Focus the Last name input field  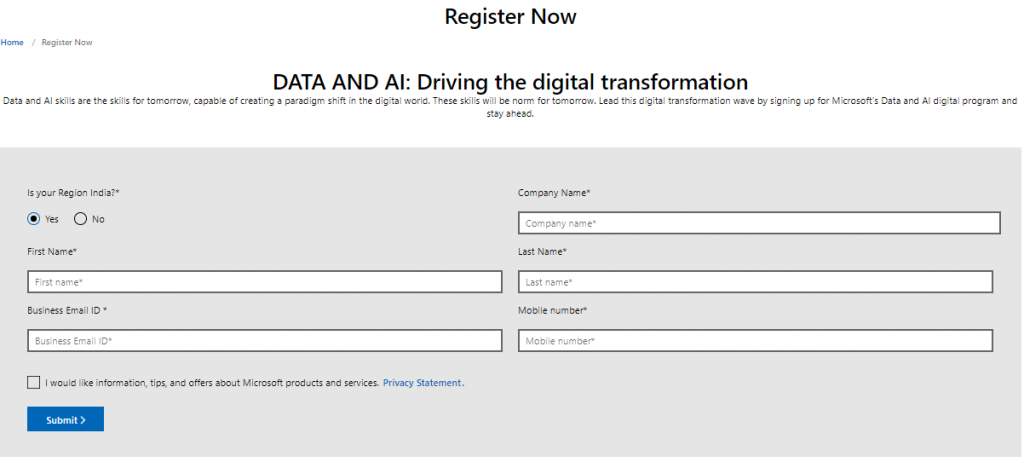(755, 282)
